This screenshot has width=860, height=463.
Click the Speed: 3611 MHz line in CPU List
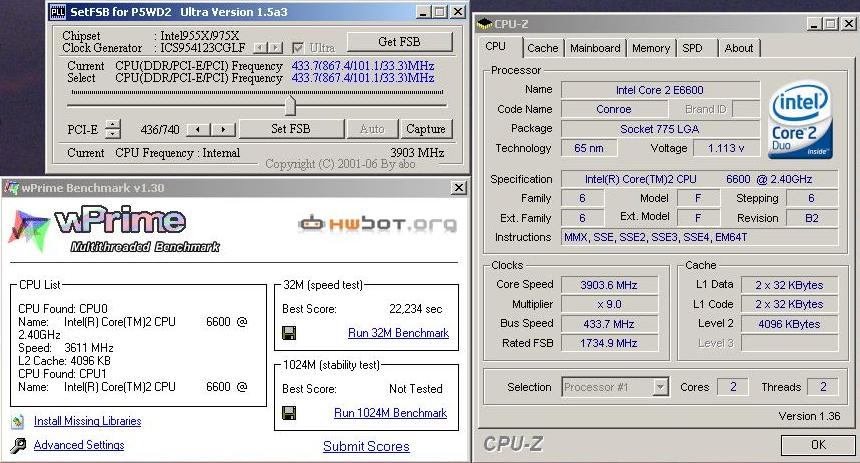coord(66,348)
